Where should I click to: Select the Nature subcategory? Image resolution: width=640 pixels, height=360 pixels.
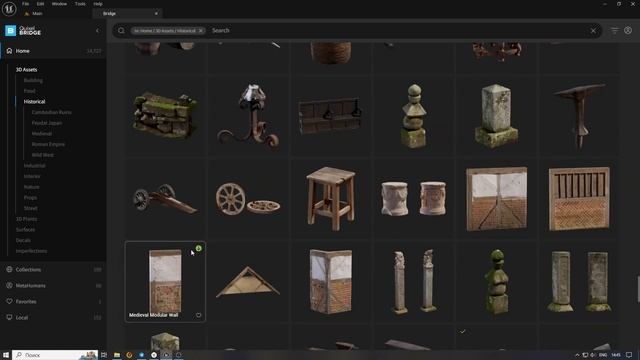coord(31,187)
